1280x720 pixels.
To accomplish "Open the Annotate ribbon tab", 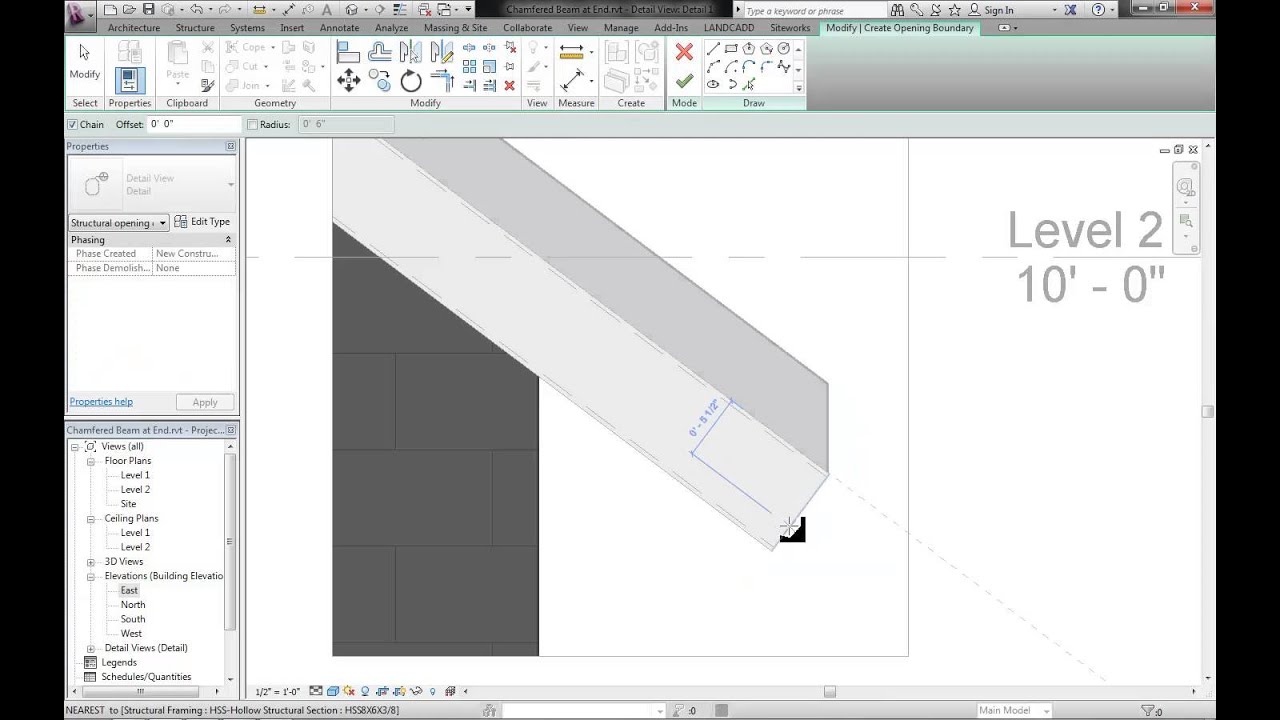I will point(339,28).
